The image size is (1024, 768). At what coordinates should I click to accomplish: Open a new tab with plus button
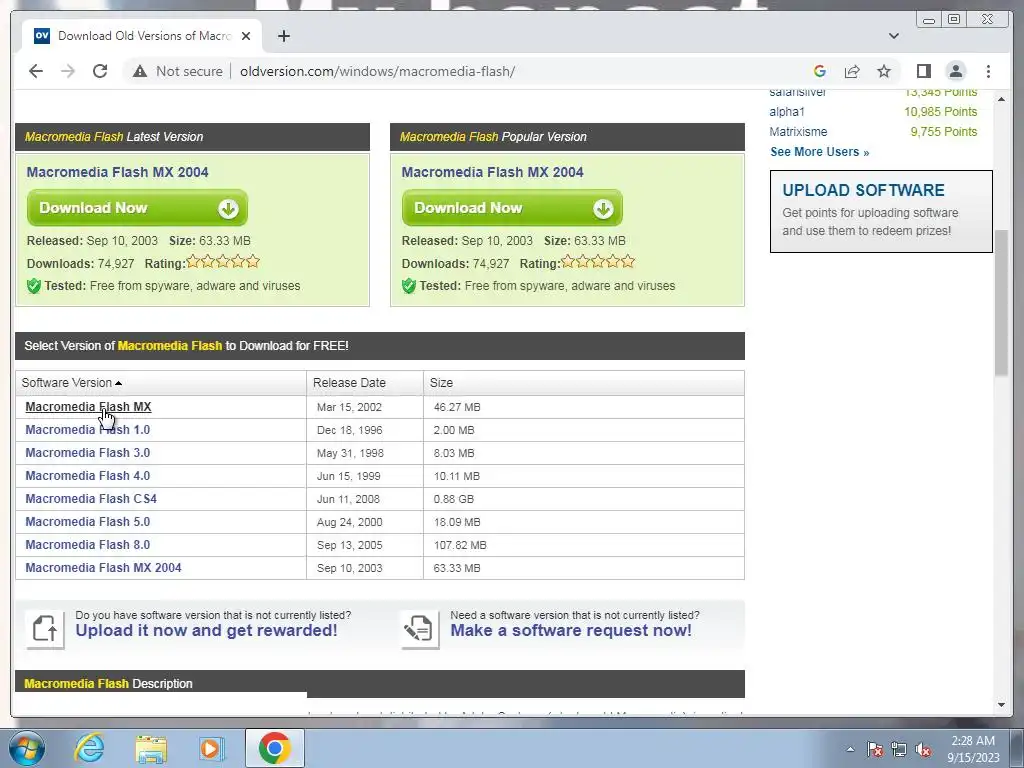[x=283, y=36]
